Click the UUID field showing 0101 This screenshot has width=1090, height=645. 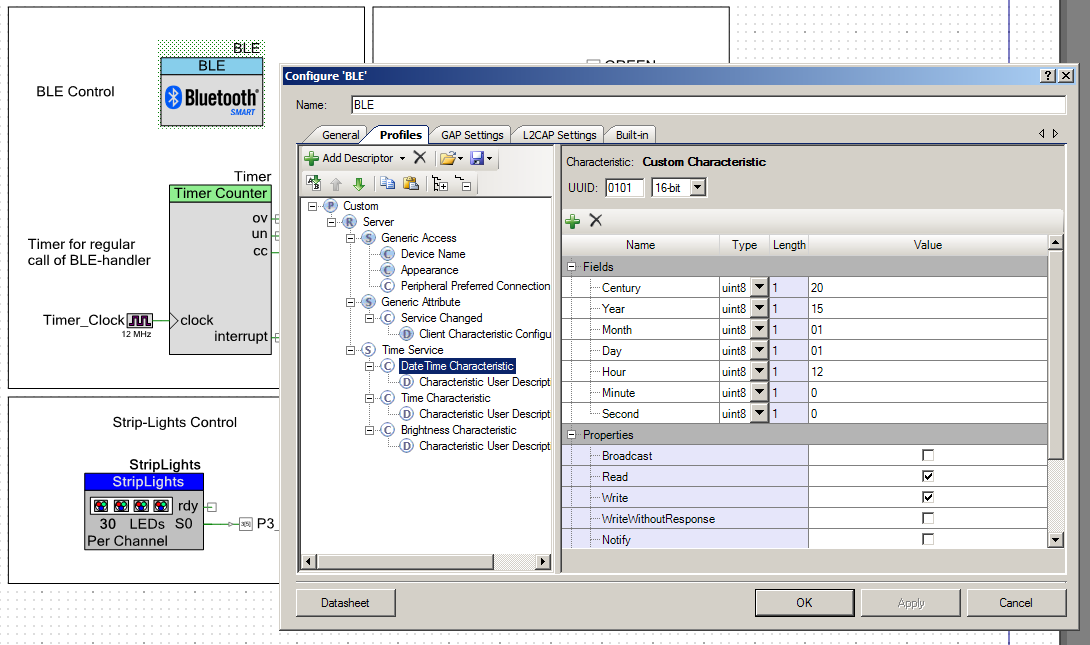(624, 188)
